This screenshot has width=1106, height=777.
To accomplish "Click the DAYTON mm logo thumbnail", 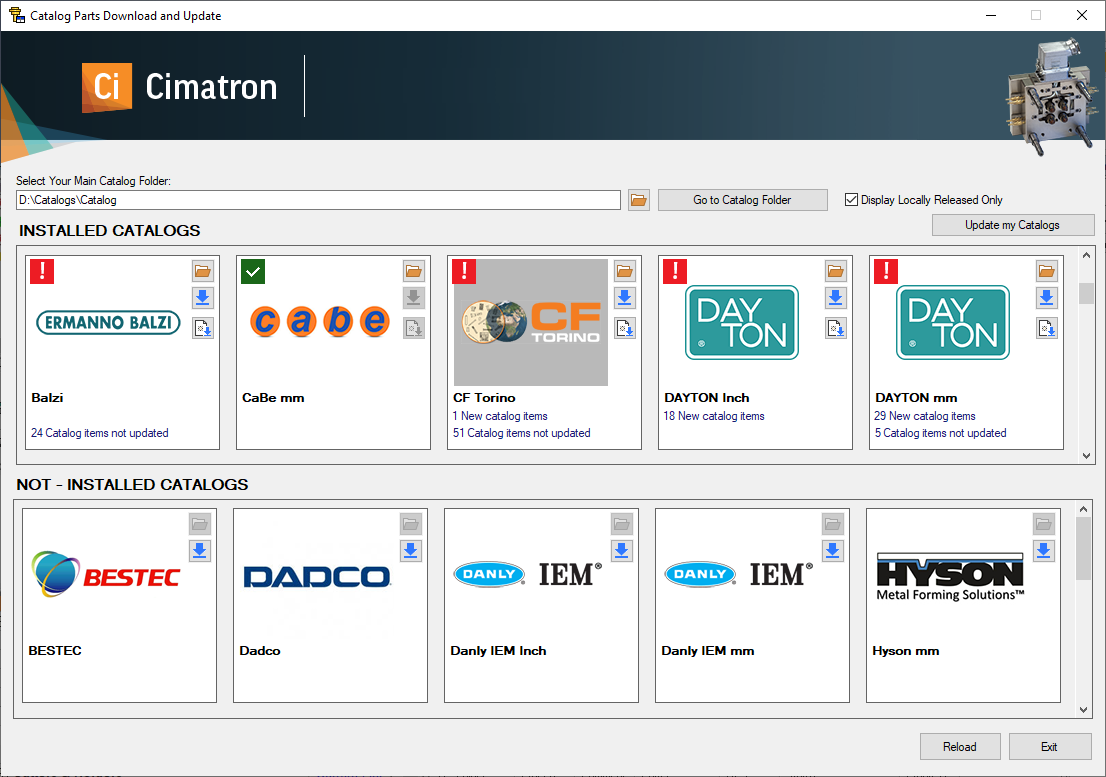I will tap(953, 322).
